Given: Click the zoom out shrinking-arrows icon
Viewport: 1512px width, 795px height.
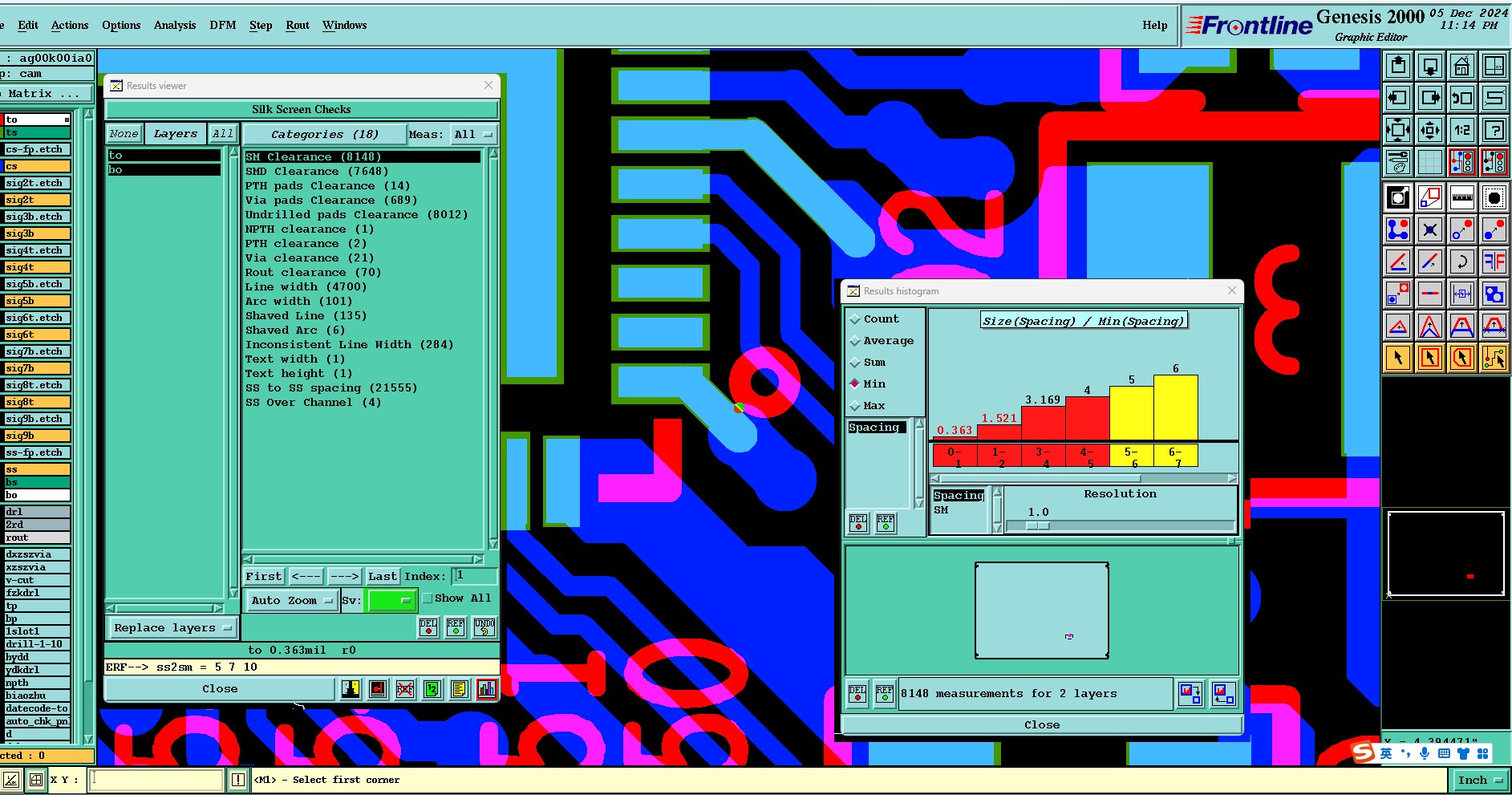Looking at the screenshot, I should click(x=1430, y=130).
